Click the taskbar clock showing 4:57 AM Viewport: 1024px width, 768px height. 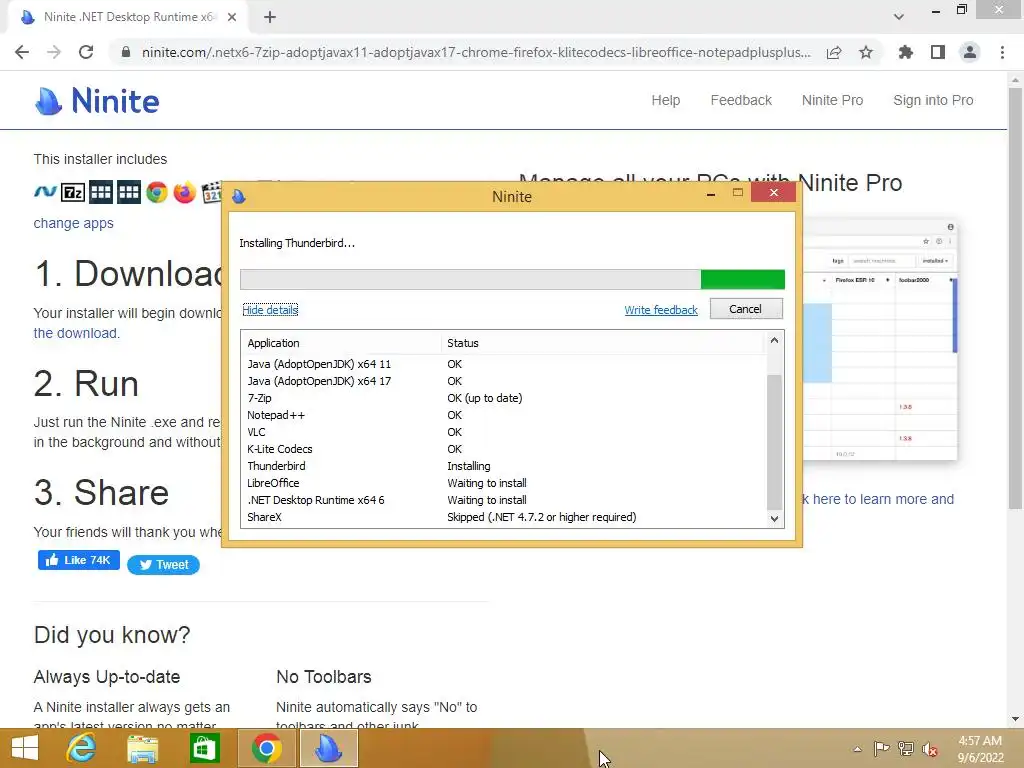pos(980,749)
